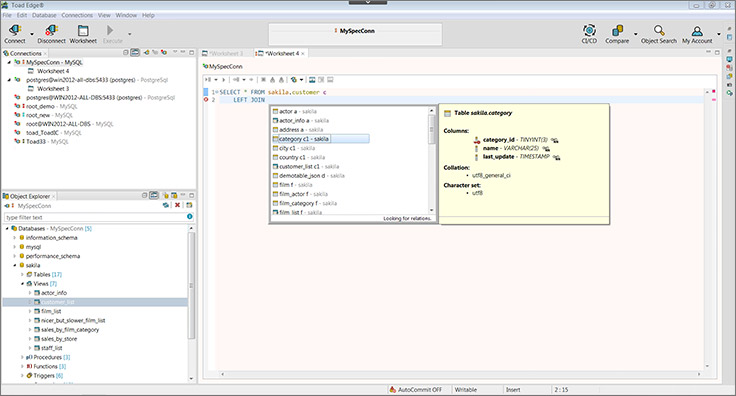Screen dimensions: 736x396
Task: Open the Edit menu
Action: (x=22, y=15)
